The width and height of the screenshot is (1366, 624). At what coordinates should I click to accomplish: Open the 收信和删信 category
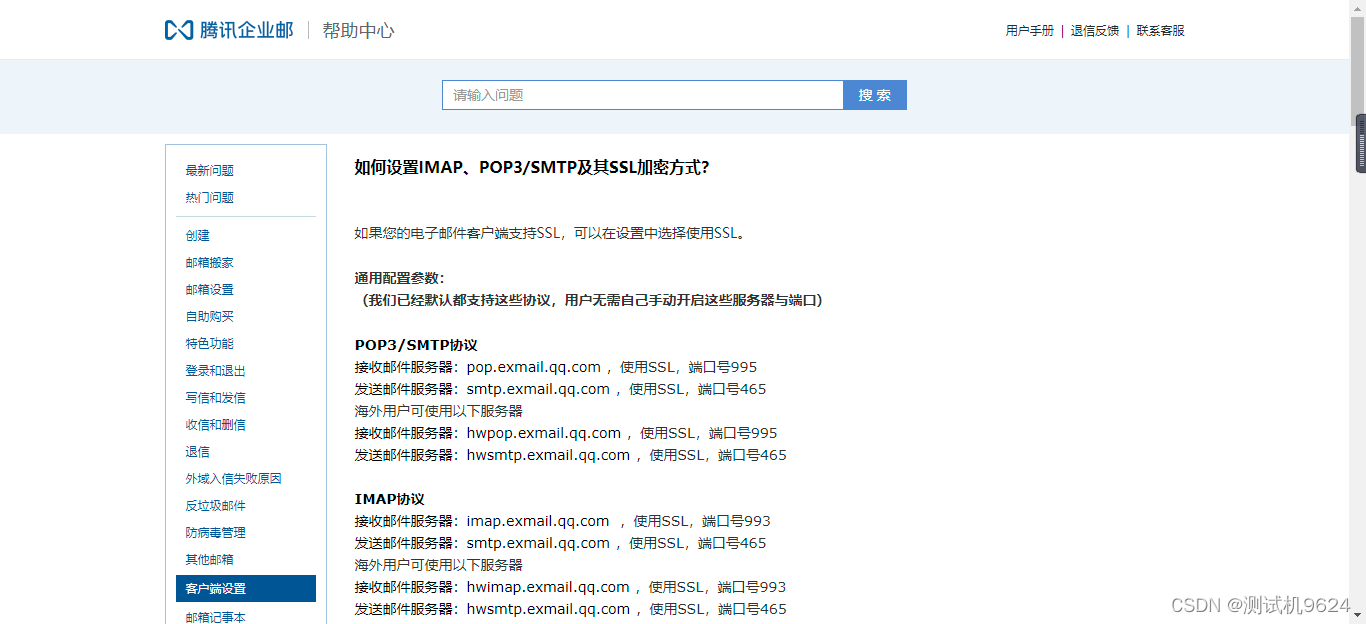pos(216,425)
